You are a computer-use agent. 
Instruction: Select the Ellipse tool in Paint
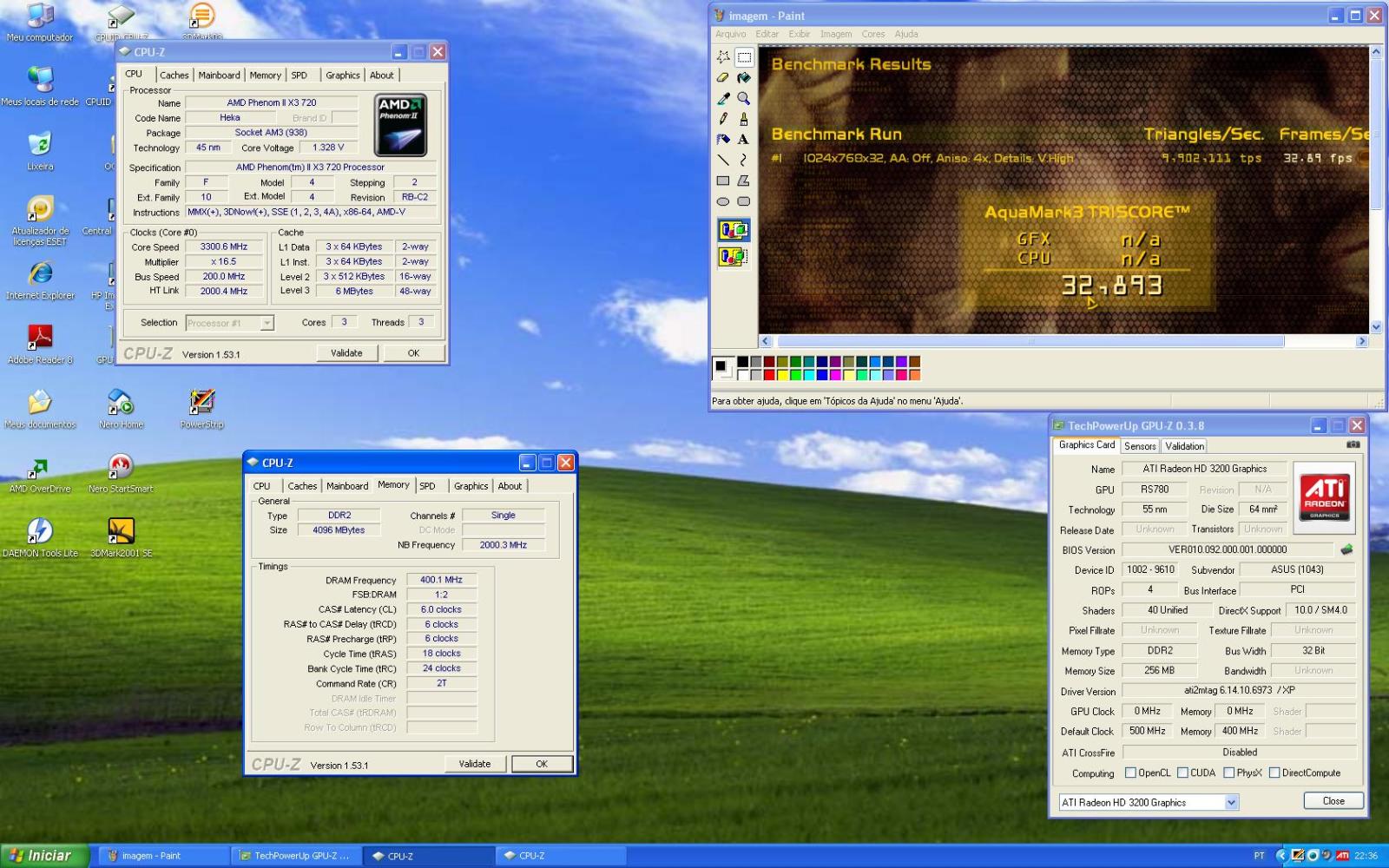coord(723,201)
